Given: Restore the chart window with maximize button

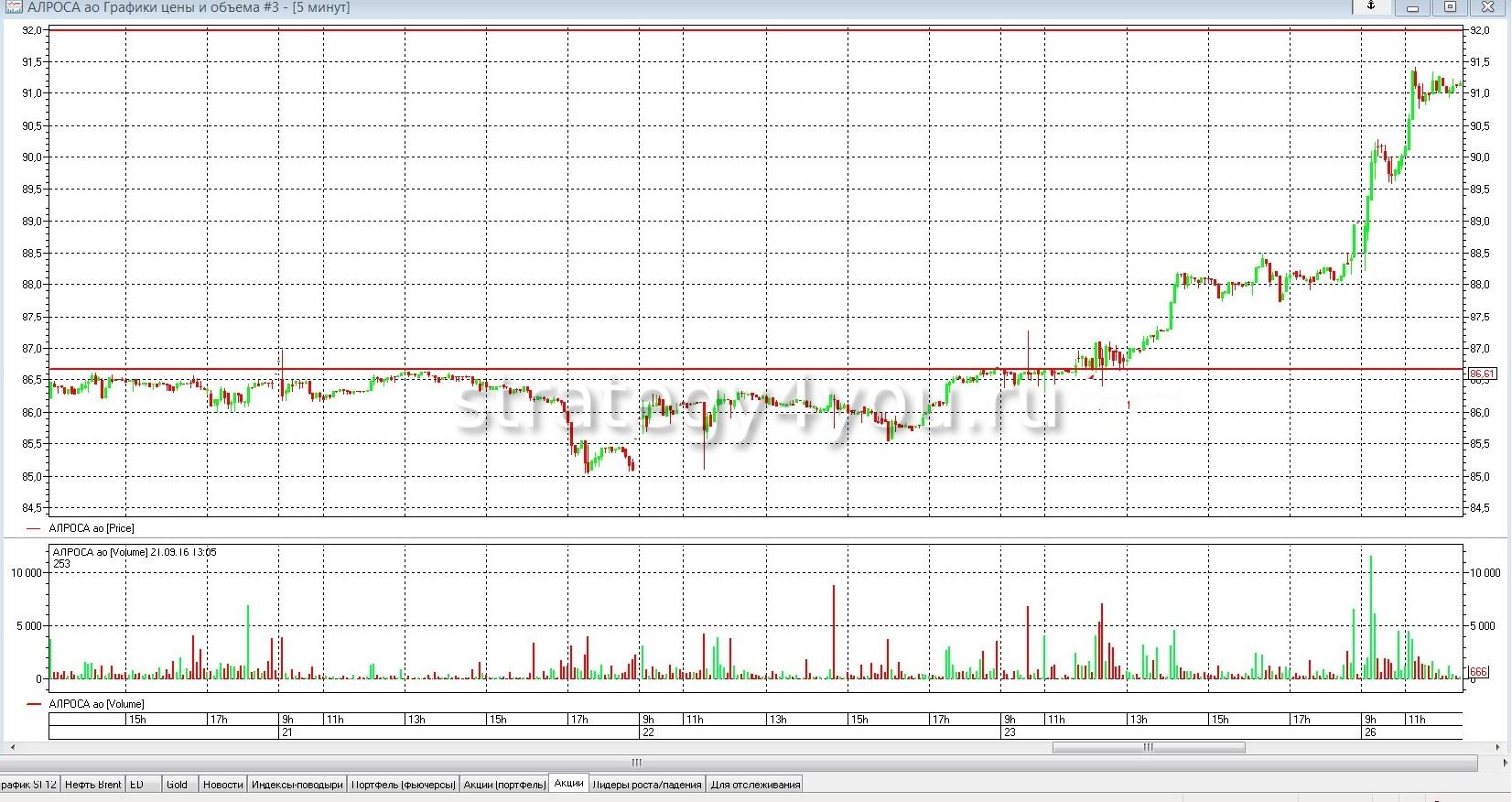Looking at the screenshot, I should tap(1450, 7).
